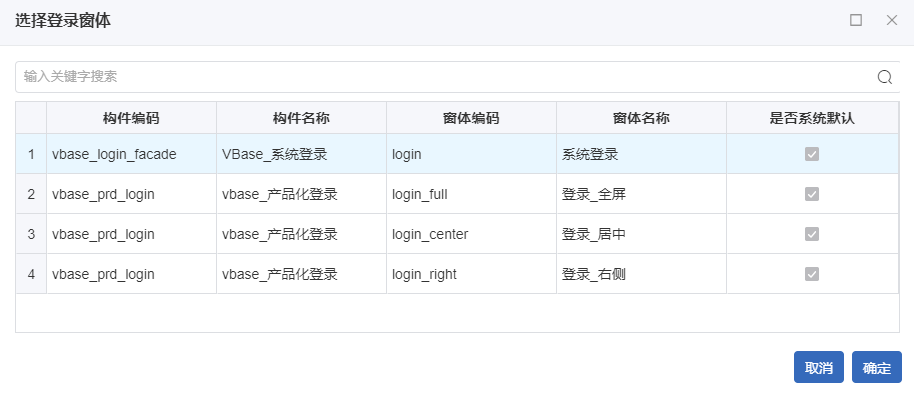Sort by 构件编码 column header
The image size is (914, 412).
pos(131,118)
